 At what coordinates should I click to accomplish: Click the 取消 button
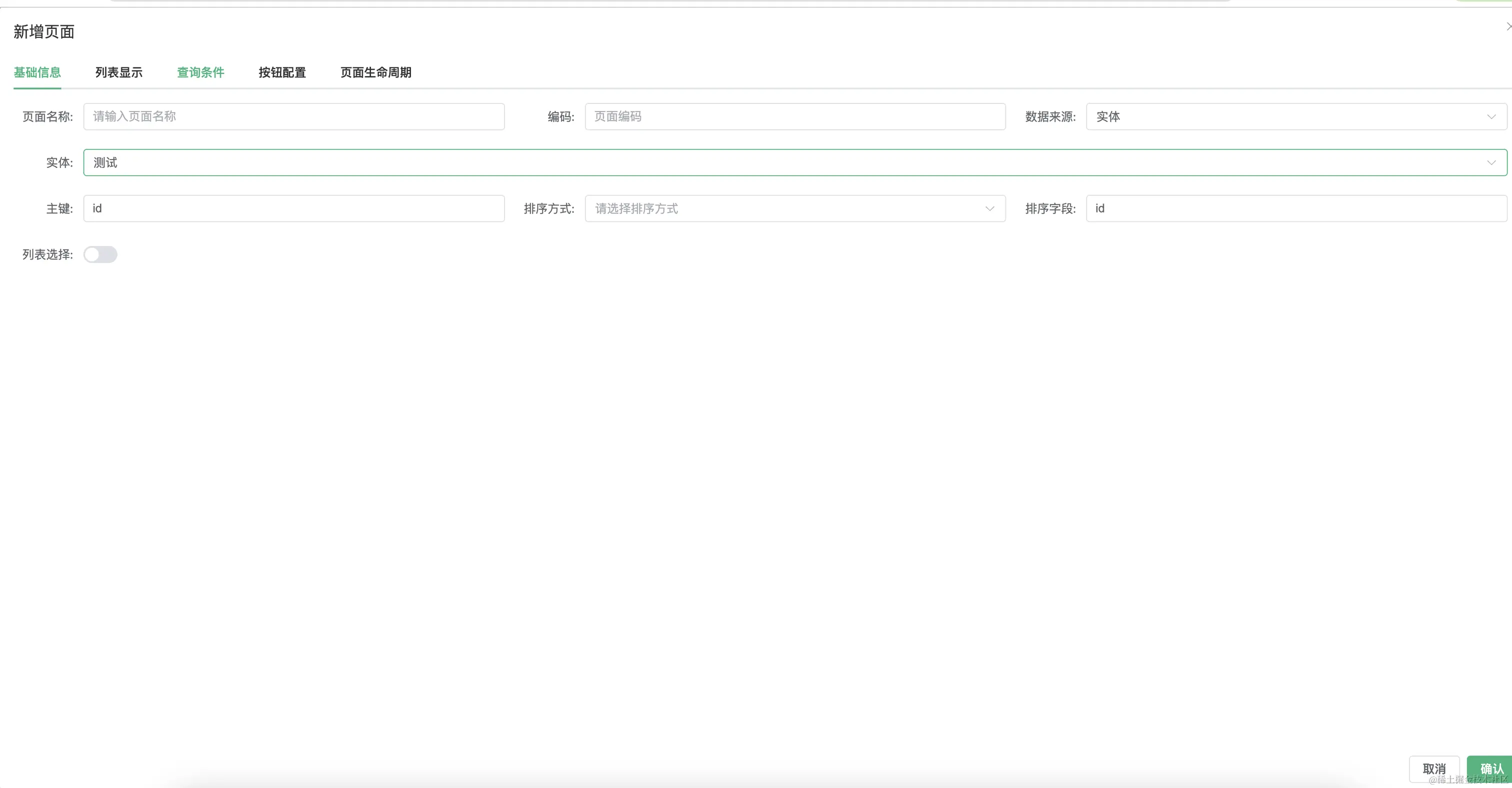coord(1433,768)
